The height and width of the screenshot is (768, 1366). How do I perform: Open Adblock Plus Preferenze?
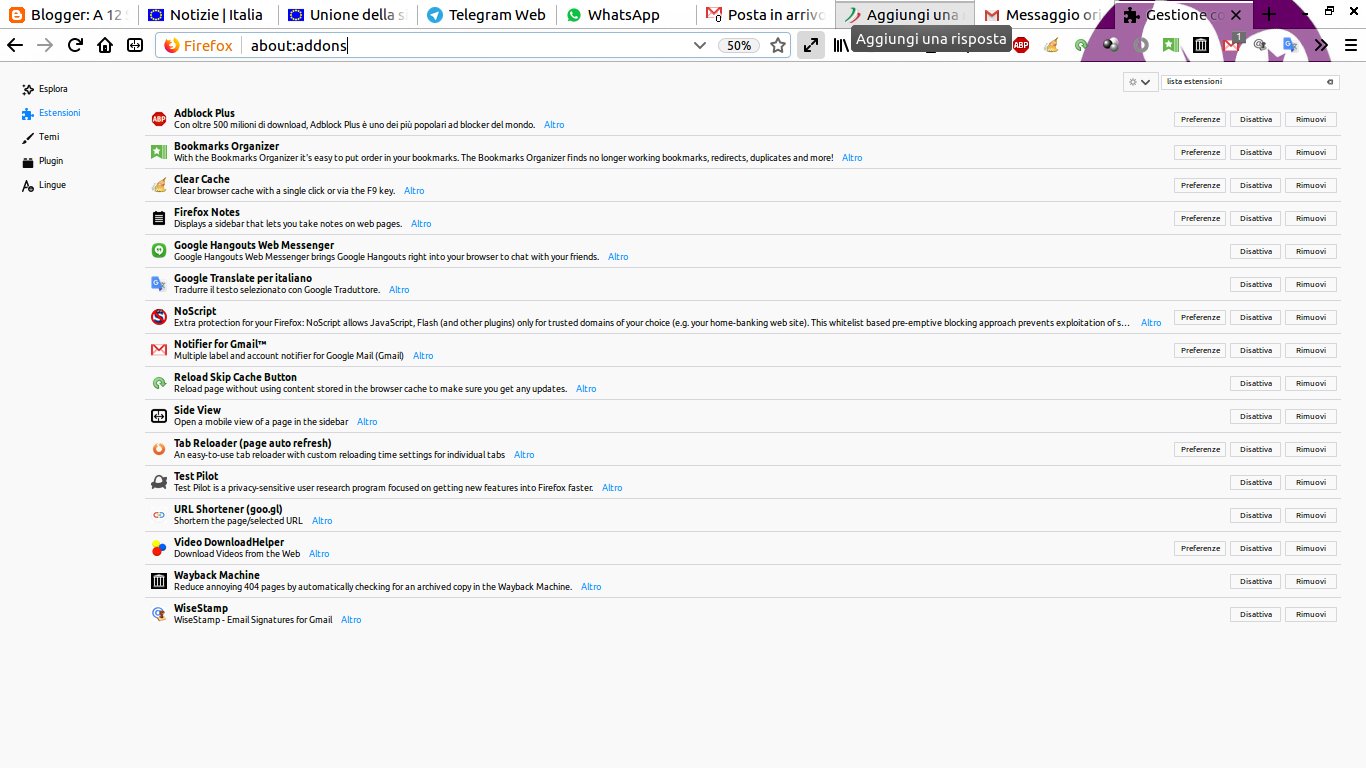point(1200,119)
